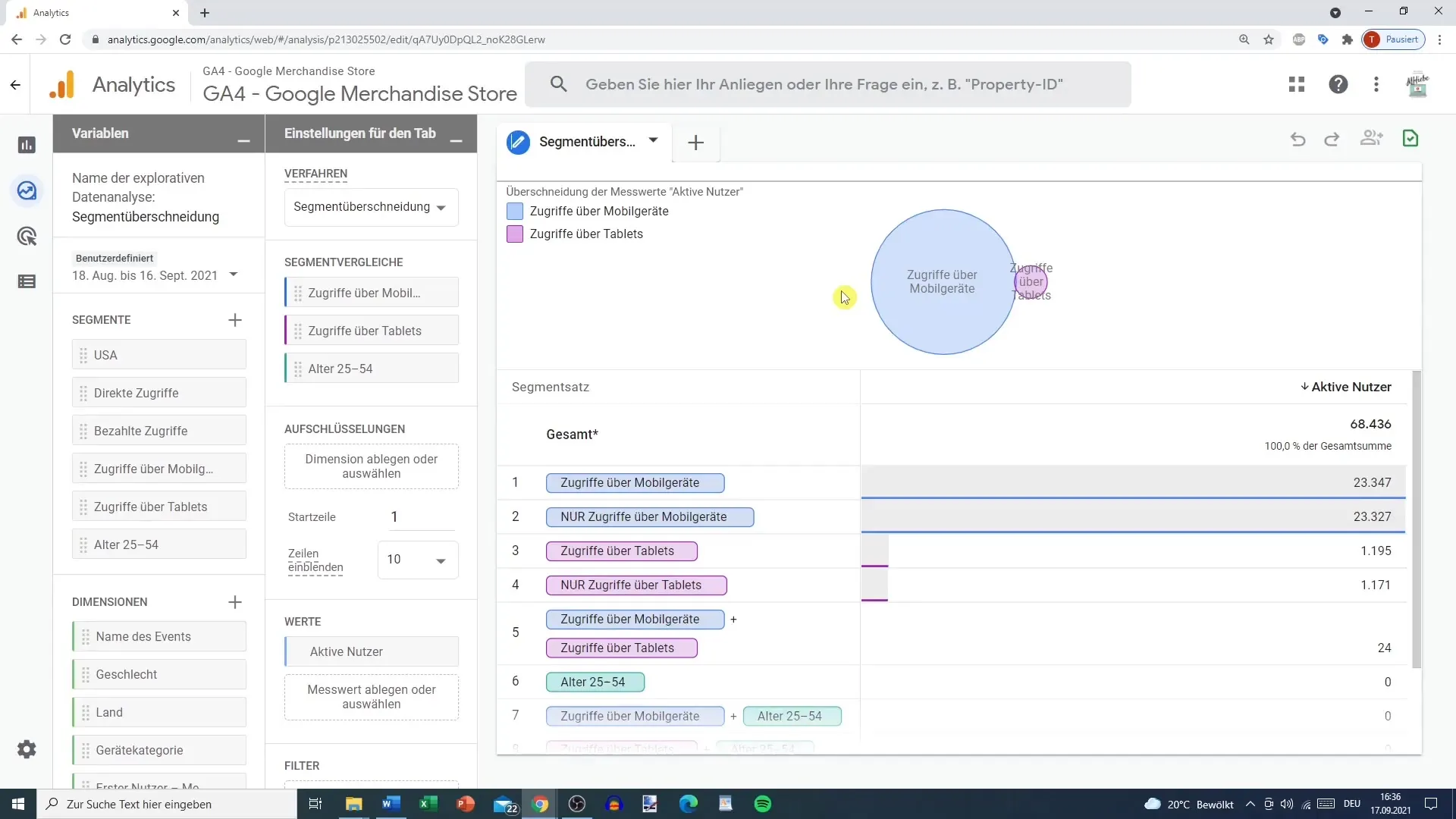Select Alter 25–54 in Segmentvergleiche
The width and height of the screenshot is (1456, 819).
[x=371, y=369]
